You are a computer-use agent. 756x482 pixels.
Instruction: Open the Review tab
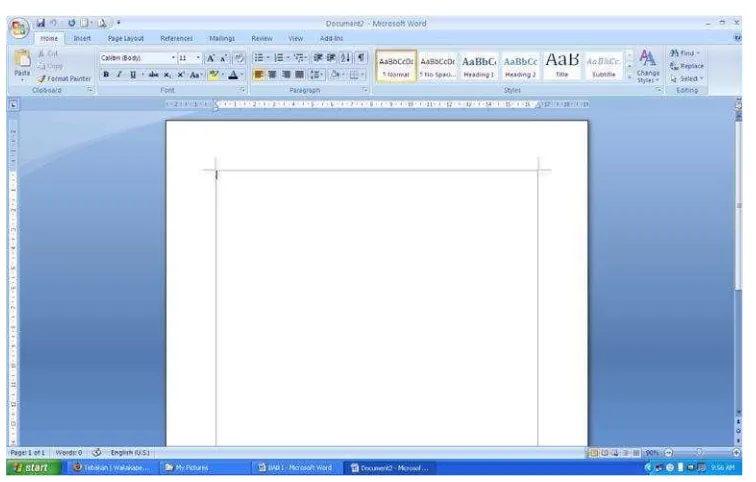[x=262, y=38]
